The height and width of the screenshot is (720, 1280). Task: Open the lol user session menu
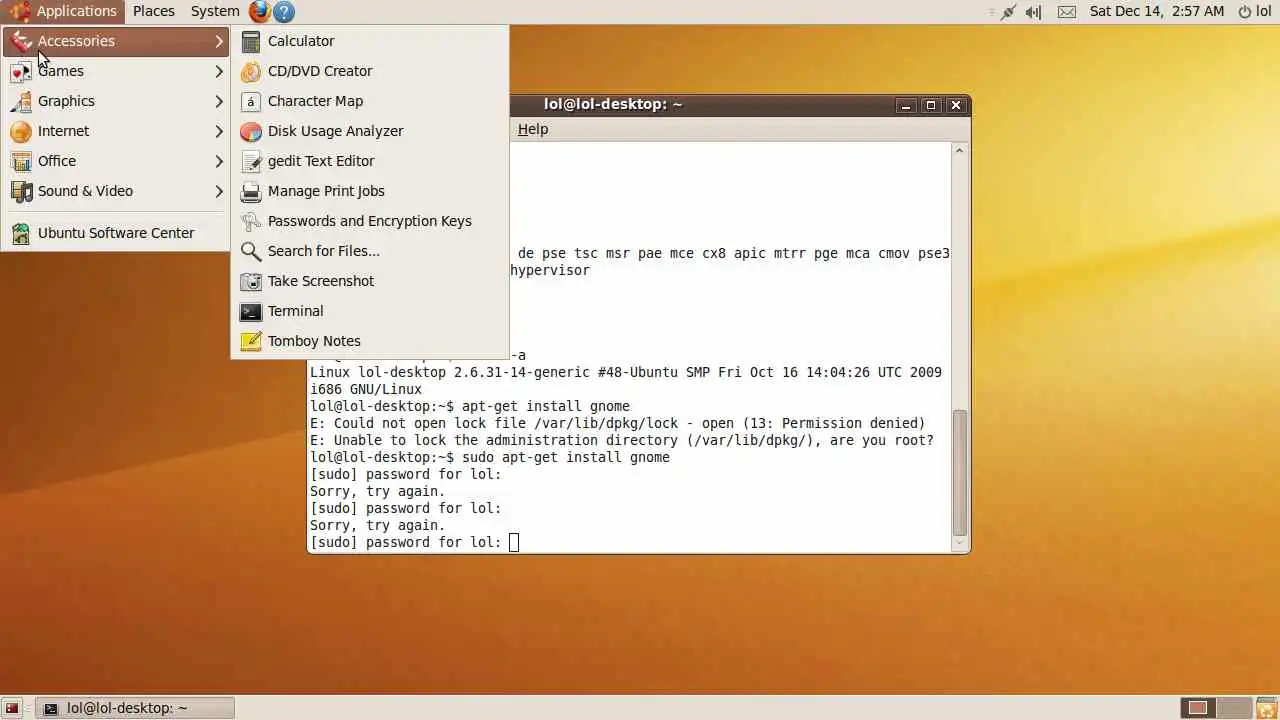1255,11
